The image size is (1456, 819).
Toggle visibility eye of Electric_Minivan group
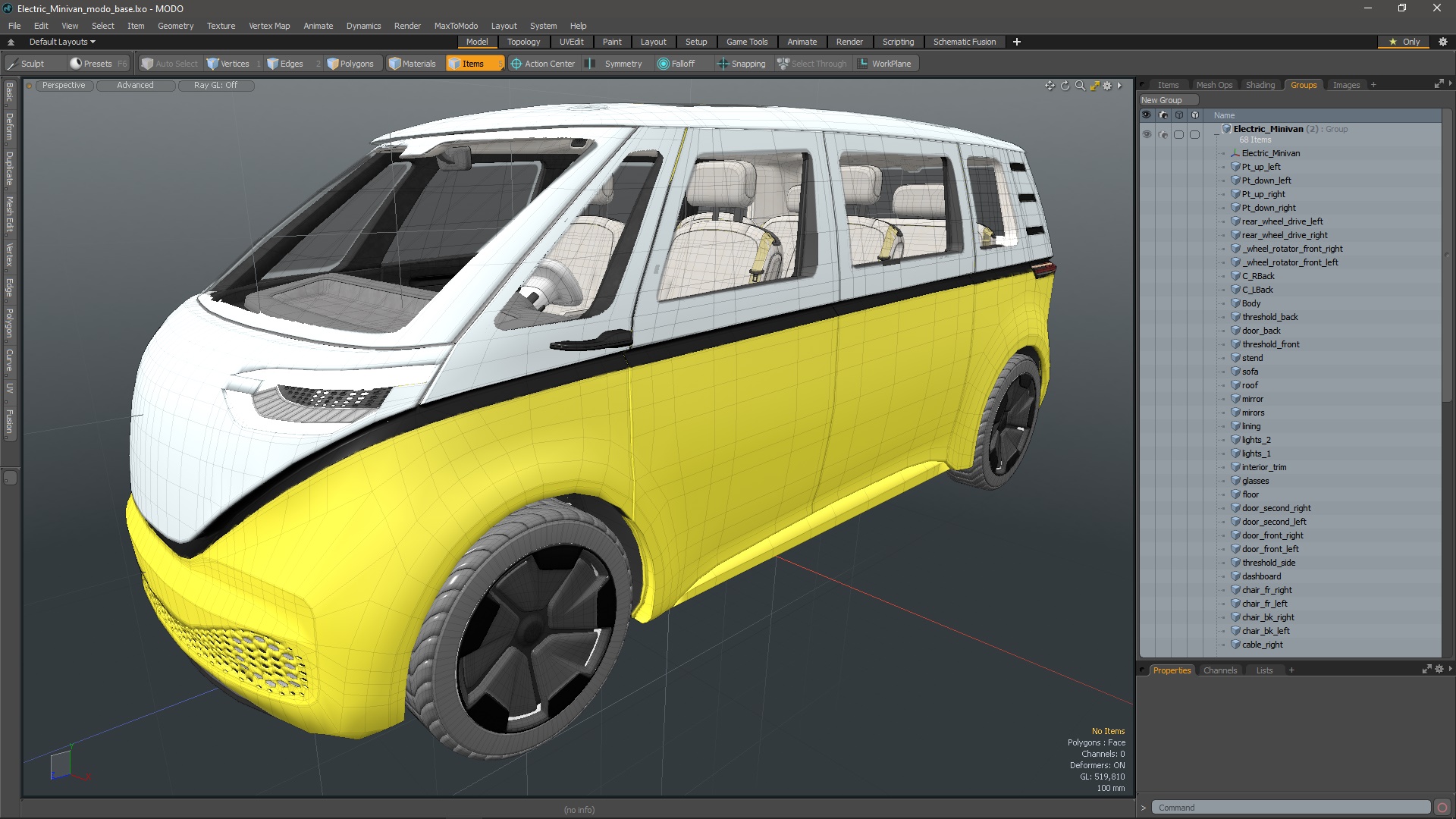[x=1147, y=134]
